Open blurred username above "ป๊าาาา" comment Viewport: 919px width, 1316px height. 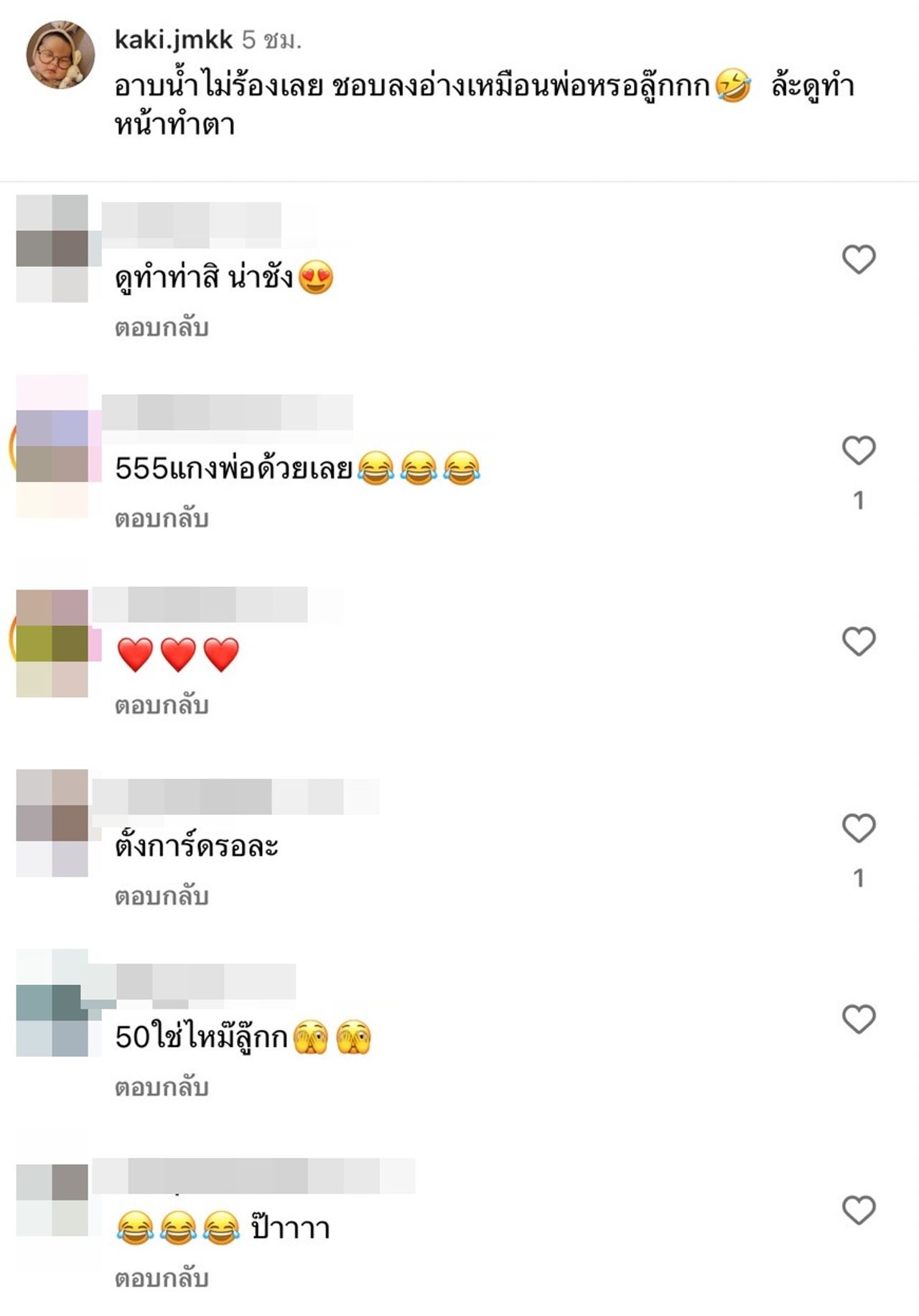[254, 1176]
